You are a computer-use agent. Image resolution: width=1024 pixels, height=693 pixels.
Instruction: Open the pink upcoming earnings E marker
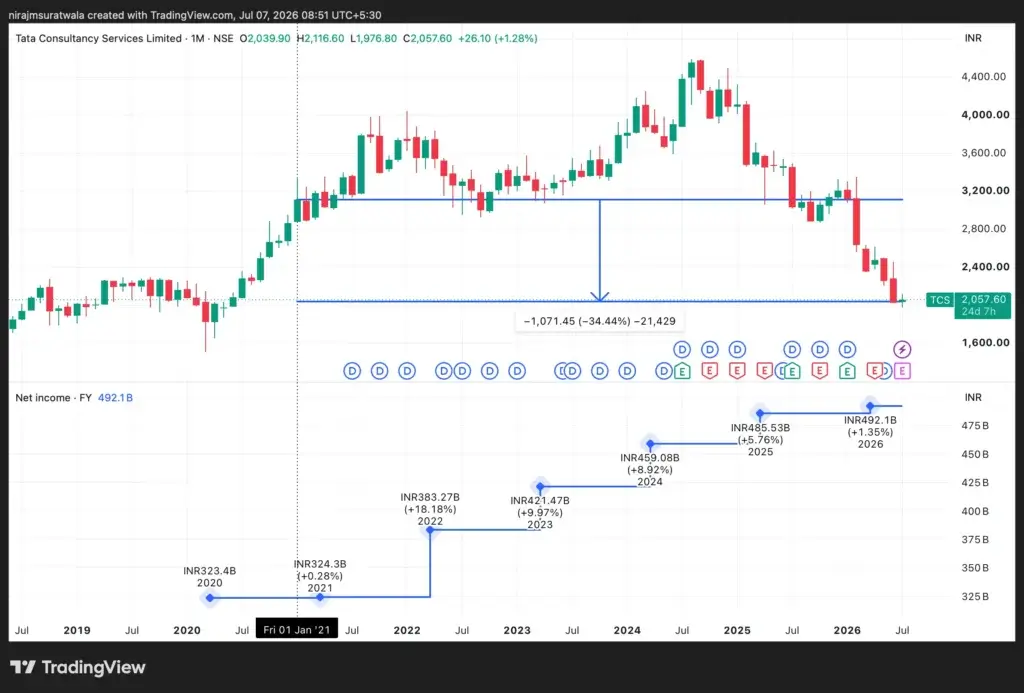point(902,371)
